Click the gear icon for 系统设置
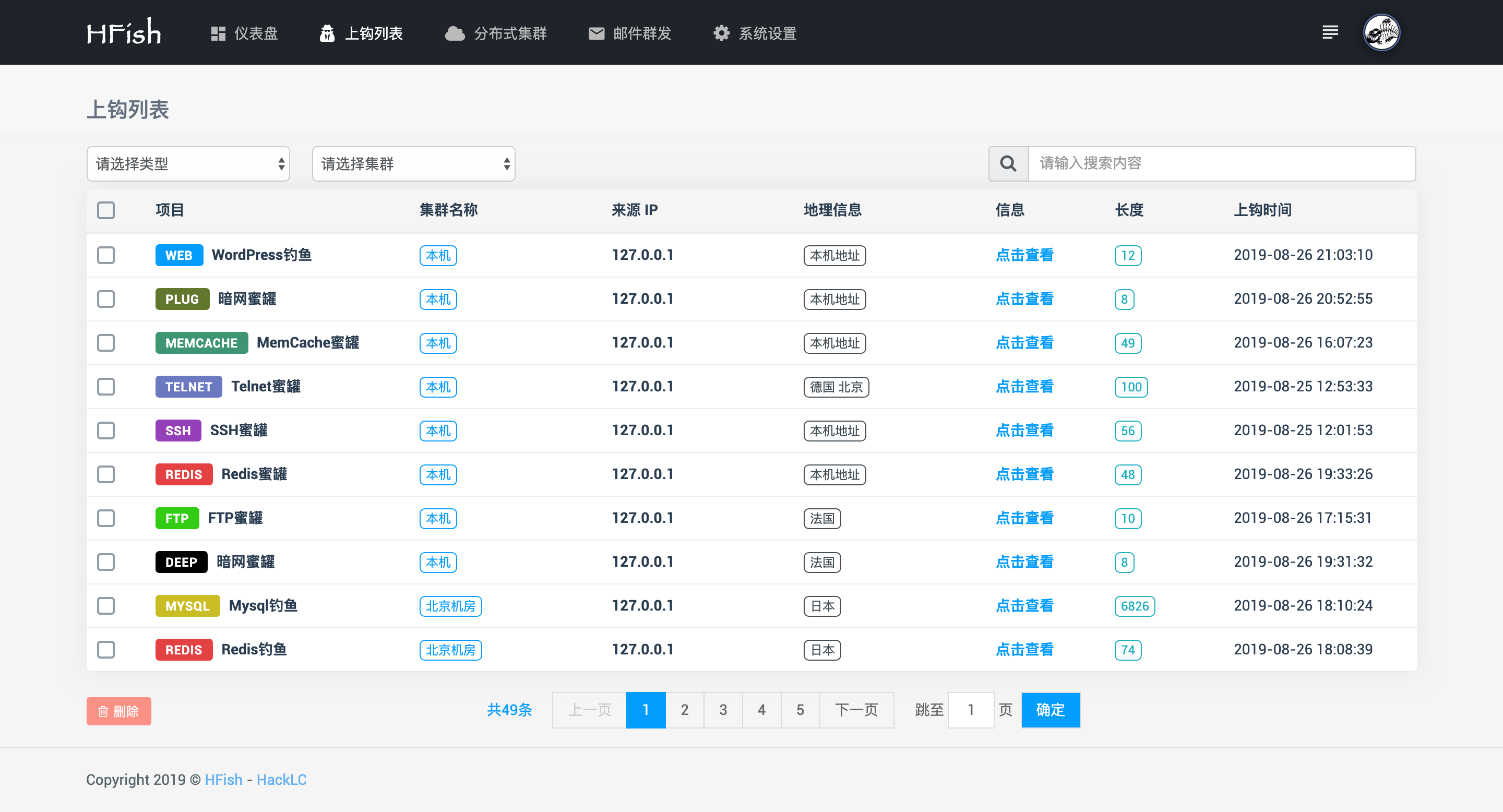The height and width of the screenshot is (812, 1503). pos(721,33)
